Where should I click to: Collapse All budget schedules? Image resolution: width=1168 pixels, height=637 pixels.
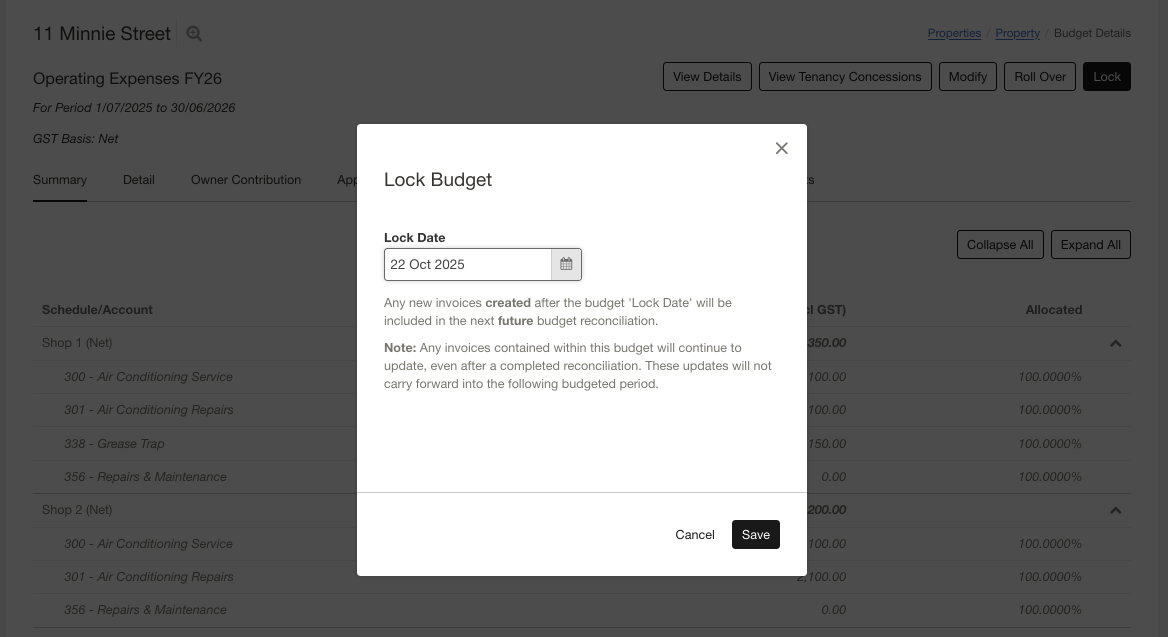[1000, 245]
